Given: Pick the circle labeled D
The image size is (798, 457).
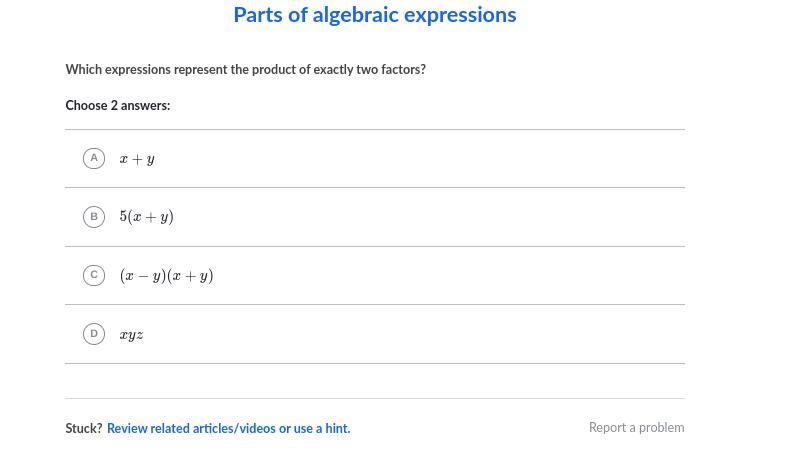Looking at the screenshot, I should (94, 333).
